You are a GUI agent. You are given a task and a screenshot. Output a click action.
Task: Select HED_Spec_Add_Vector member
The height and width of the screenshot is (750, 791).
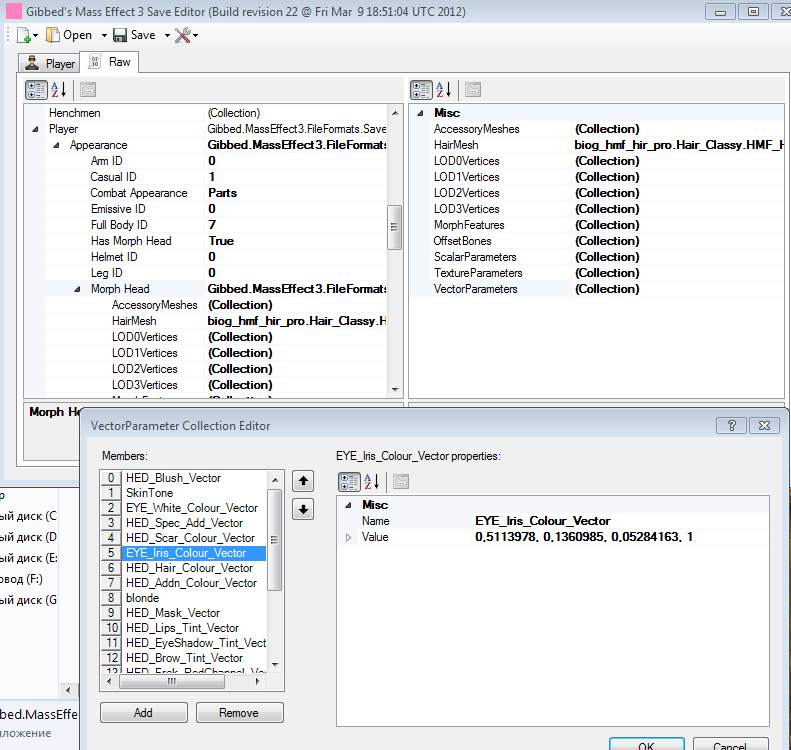184,523
